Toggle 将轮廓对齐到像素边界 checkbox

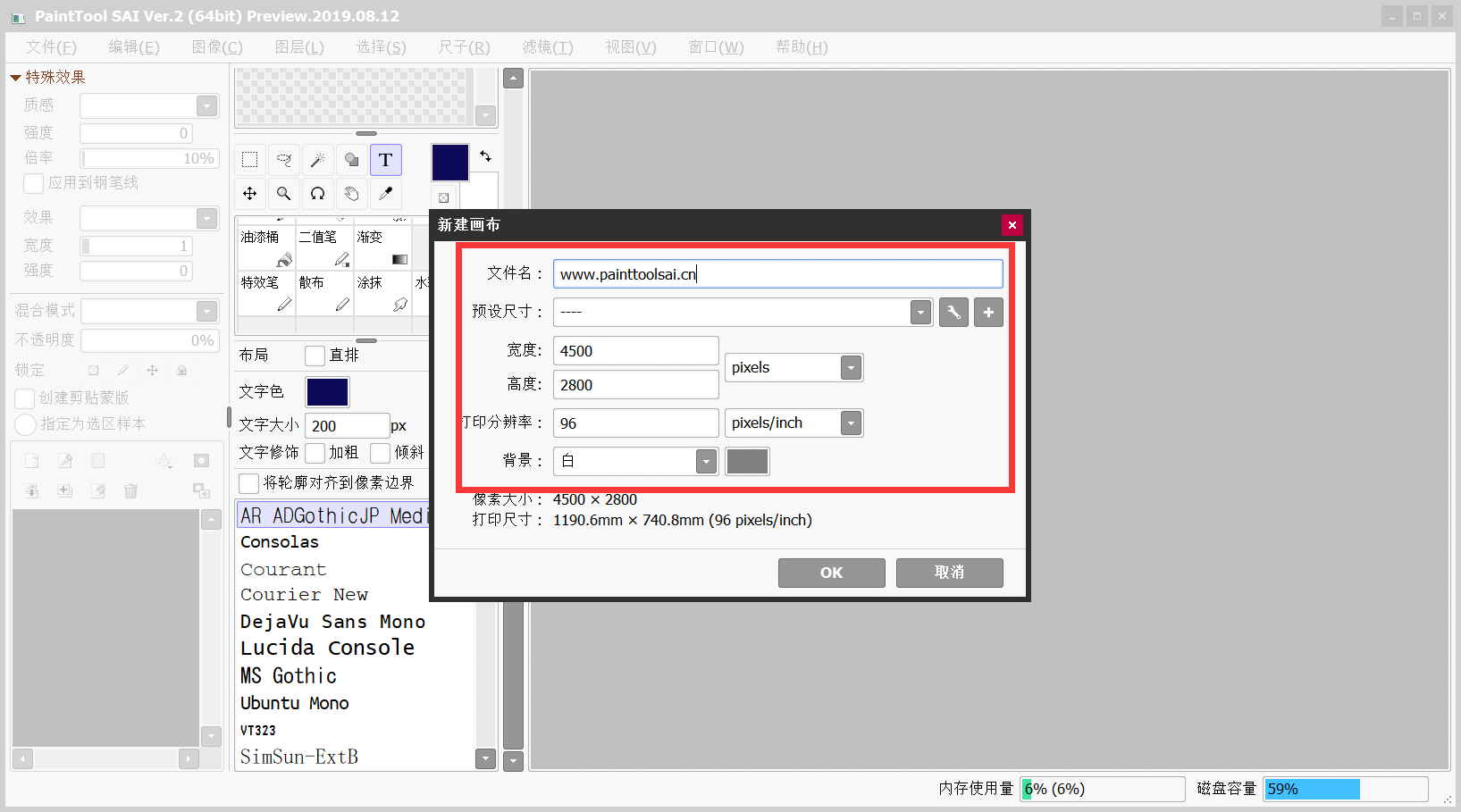[x=249, y=483]
